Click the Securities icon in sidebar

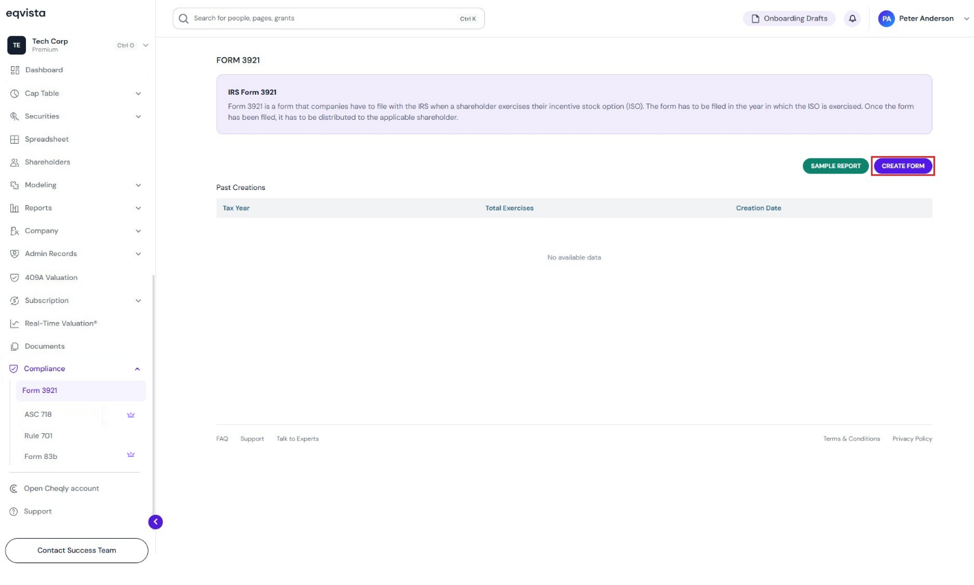[14, 116]
